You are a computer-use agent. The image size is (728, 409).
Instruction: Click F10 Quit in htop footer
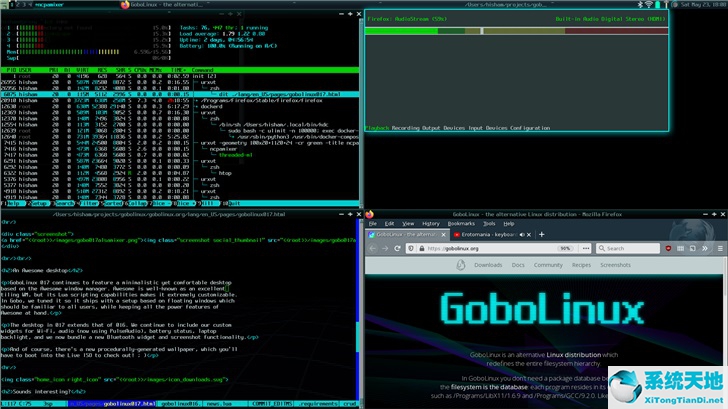(232, 203)
